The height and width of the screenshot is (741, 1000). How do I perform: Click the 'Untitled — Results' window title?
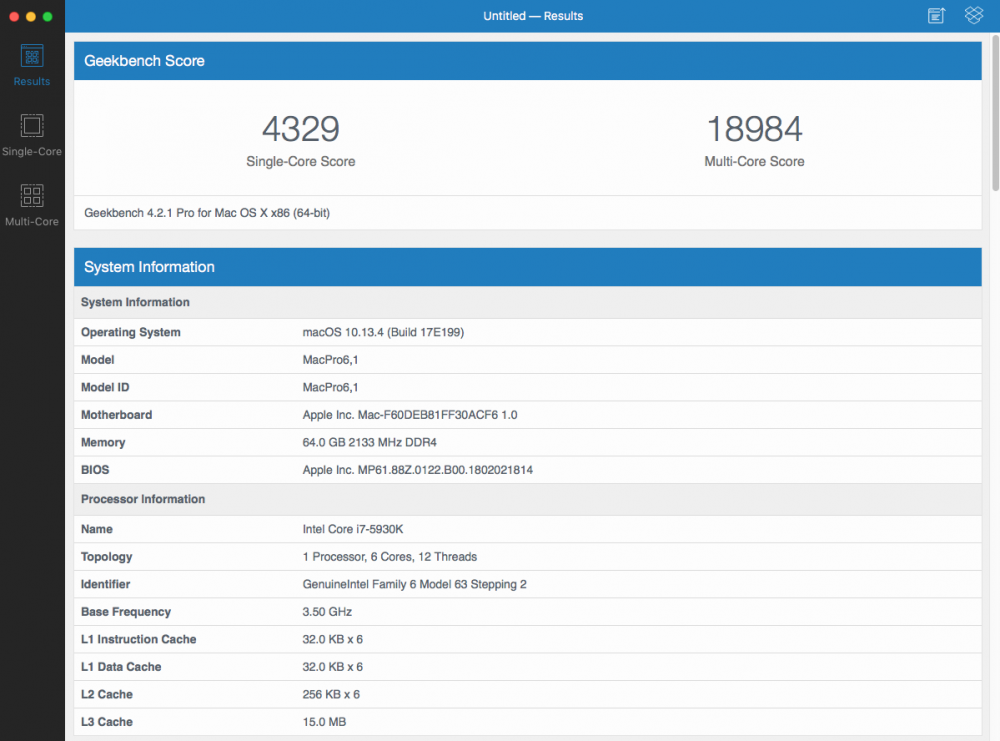533,16
